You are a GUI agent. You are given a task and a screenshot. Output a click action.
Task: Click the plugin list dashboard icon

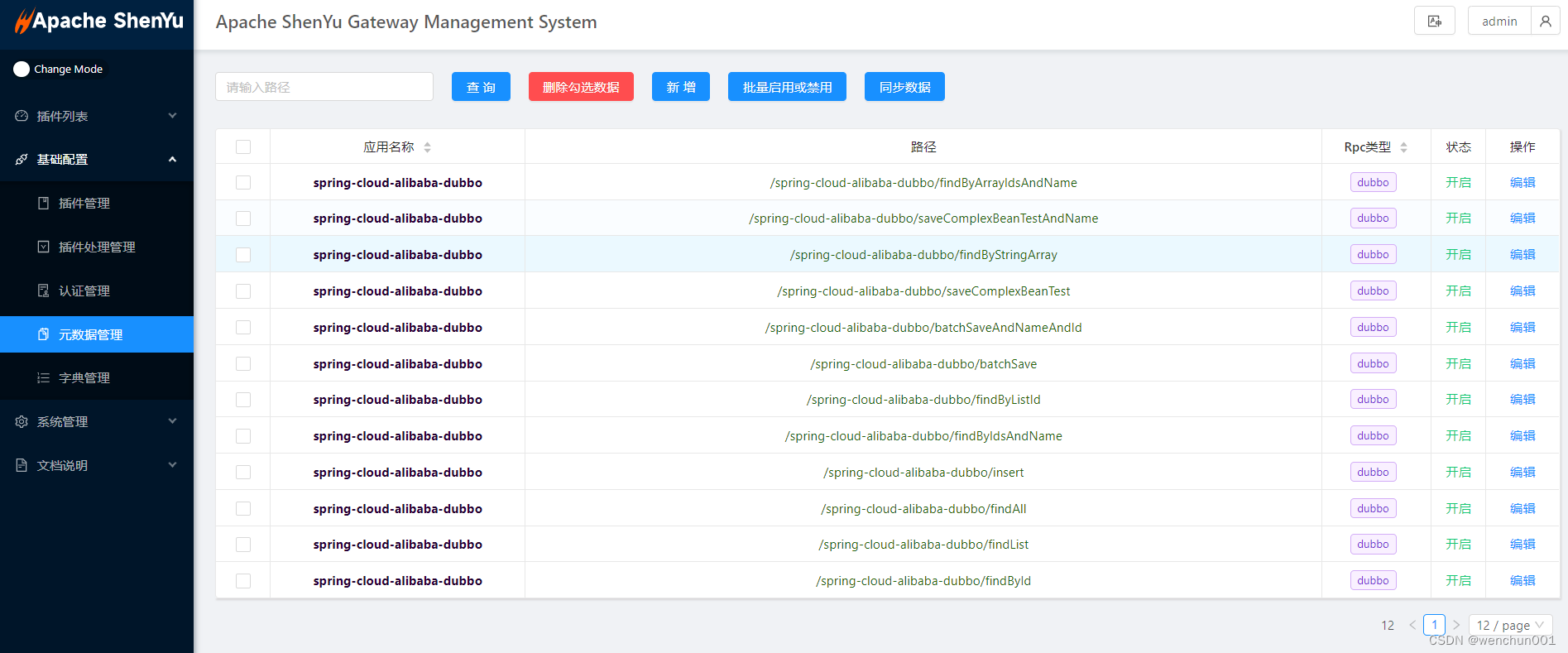pyautogui.click(x=22, y=116)
